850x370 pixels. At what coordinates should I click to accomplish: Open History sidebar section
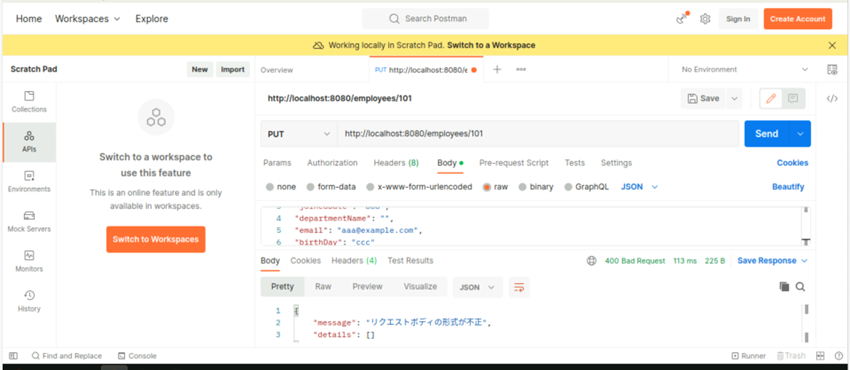coord(29,301)
